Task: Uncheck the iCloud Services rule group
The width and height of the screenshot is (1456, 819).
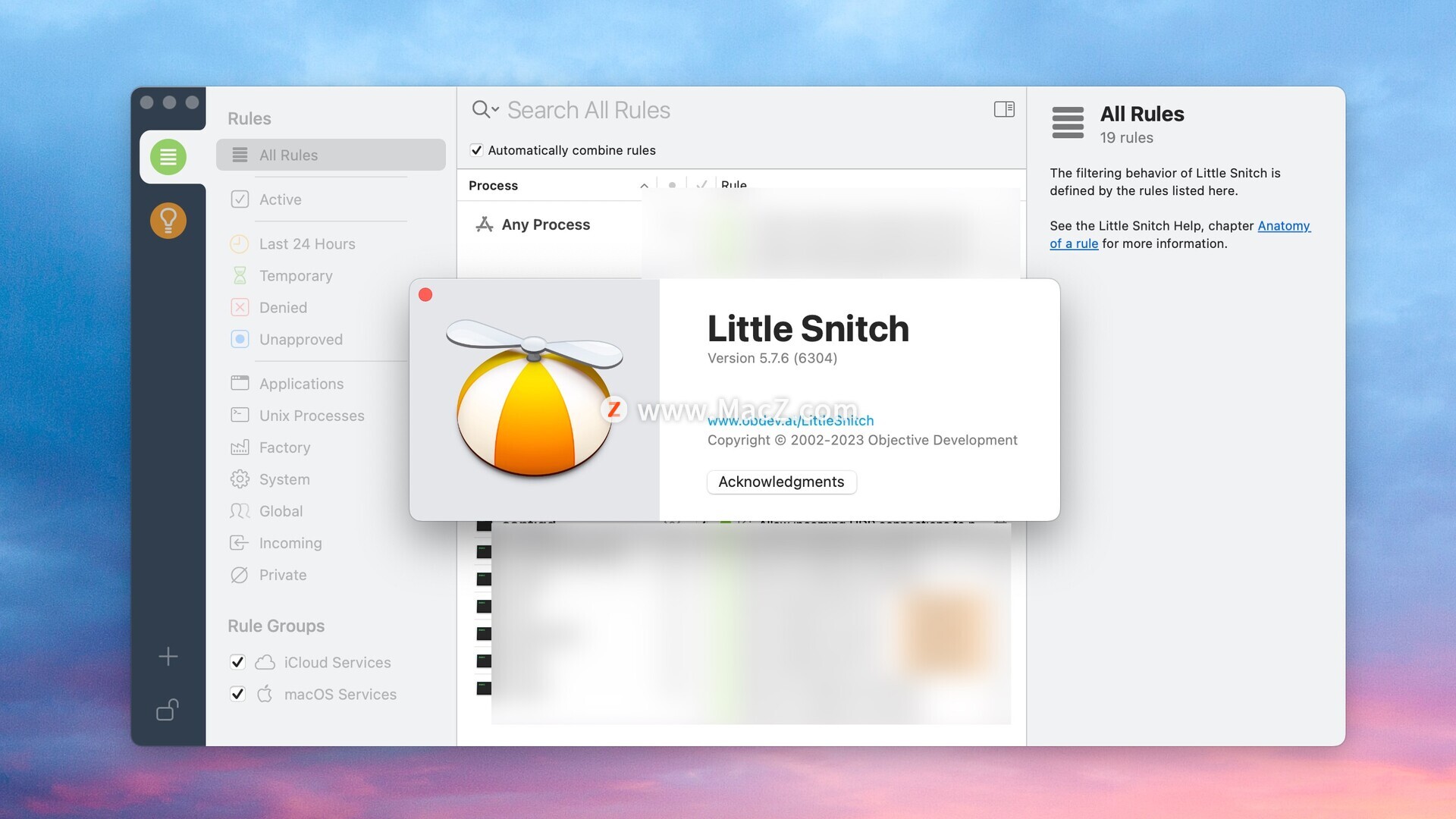Action: pos(237,662)
